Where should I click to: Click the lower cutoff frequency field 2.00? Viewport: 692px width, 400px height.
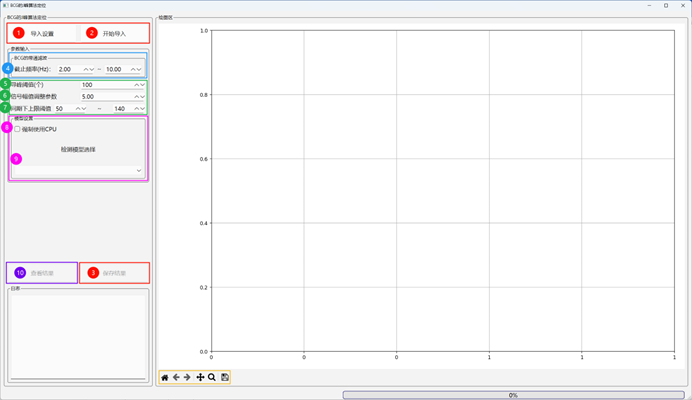pos(68,69)
